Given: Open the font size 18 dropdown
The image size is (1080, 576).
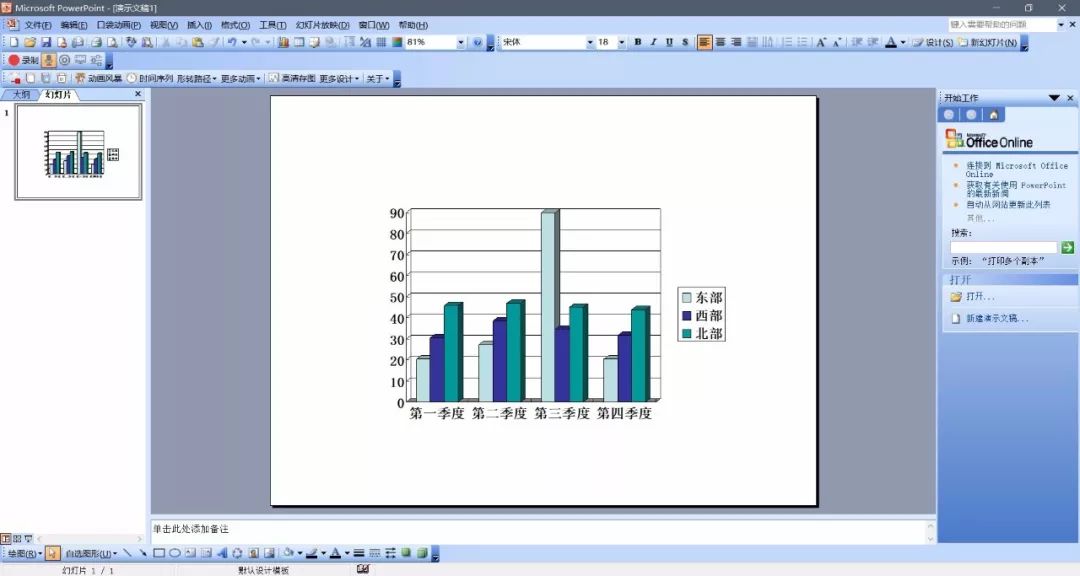Looking at the screenshot, I should 621,42.
